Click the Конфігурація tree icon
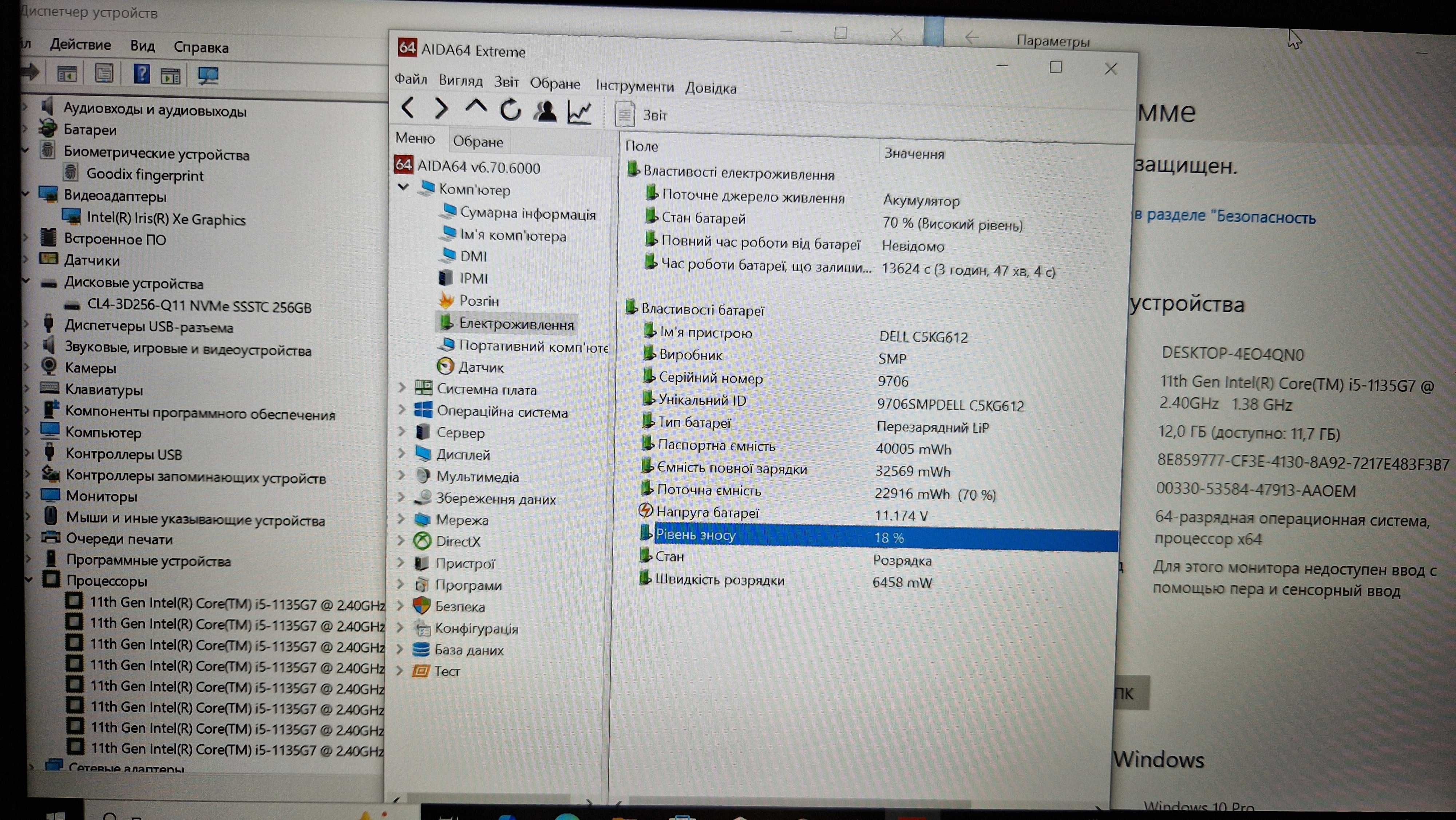 [x=422, y=628]
